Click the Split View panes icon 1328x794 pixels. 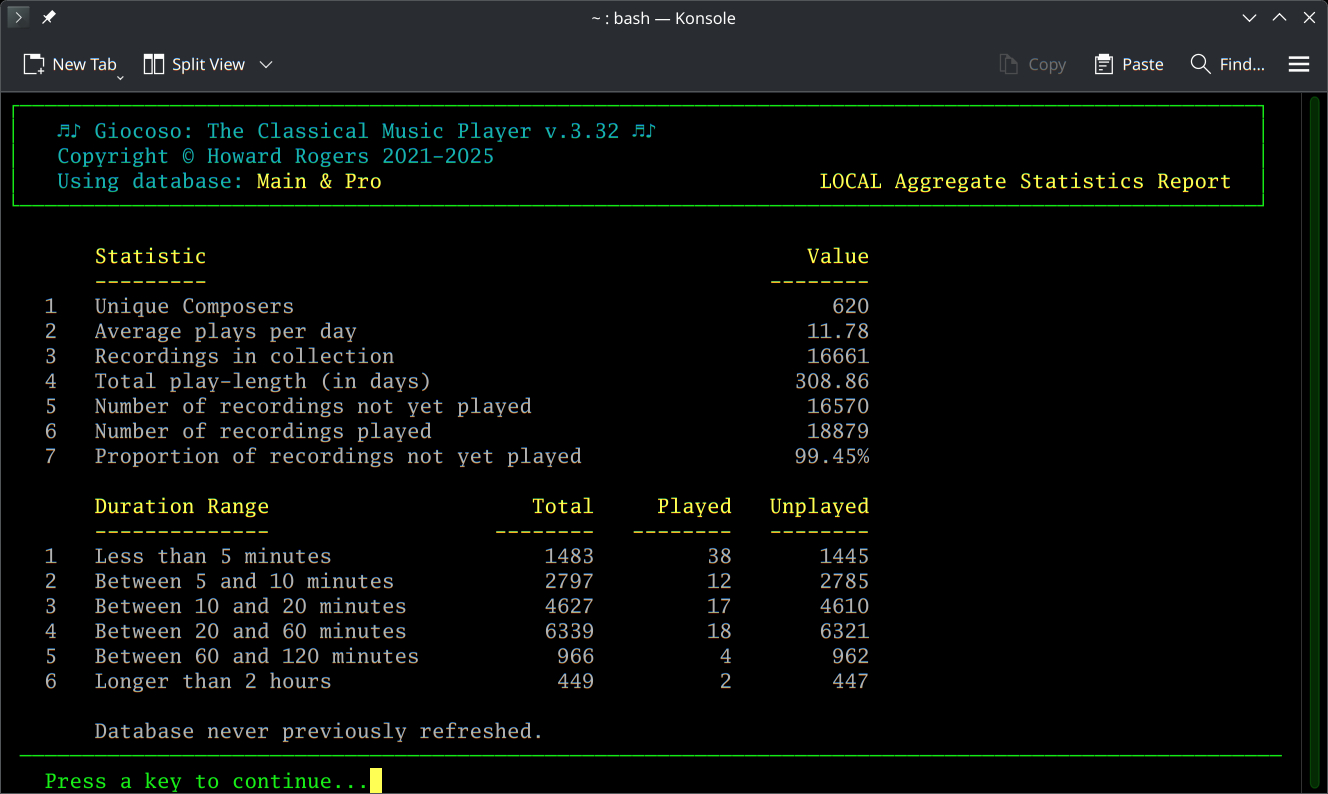[x=155, y=63]
